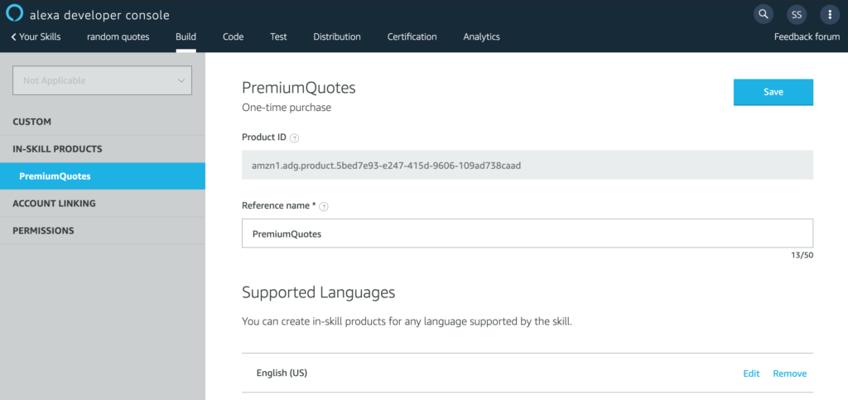
Task: Click the Save button
Action: (773, 92)
